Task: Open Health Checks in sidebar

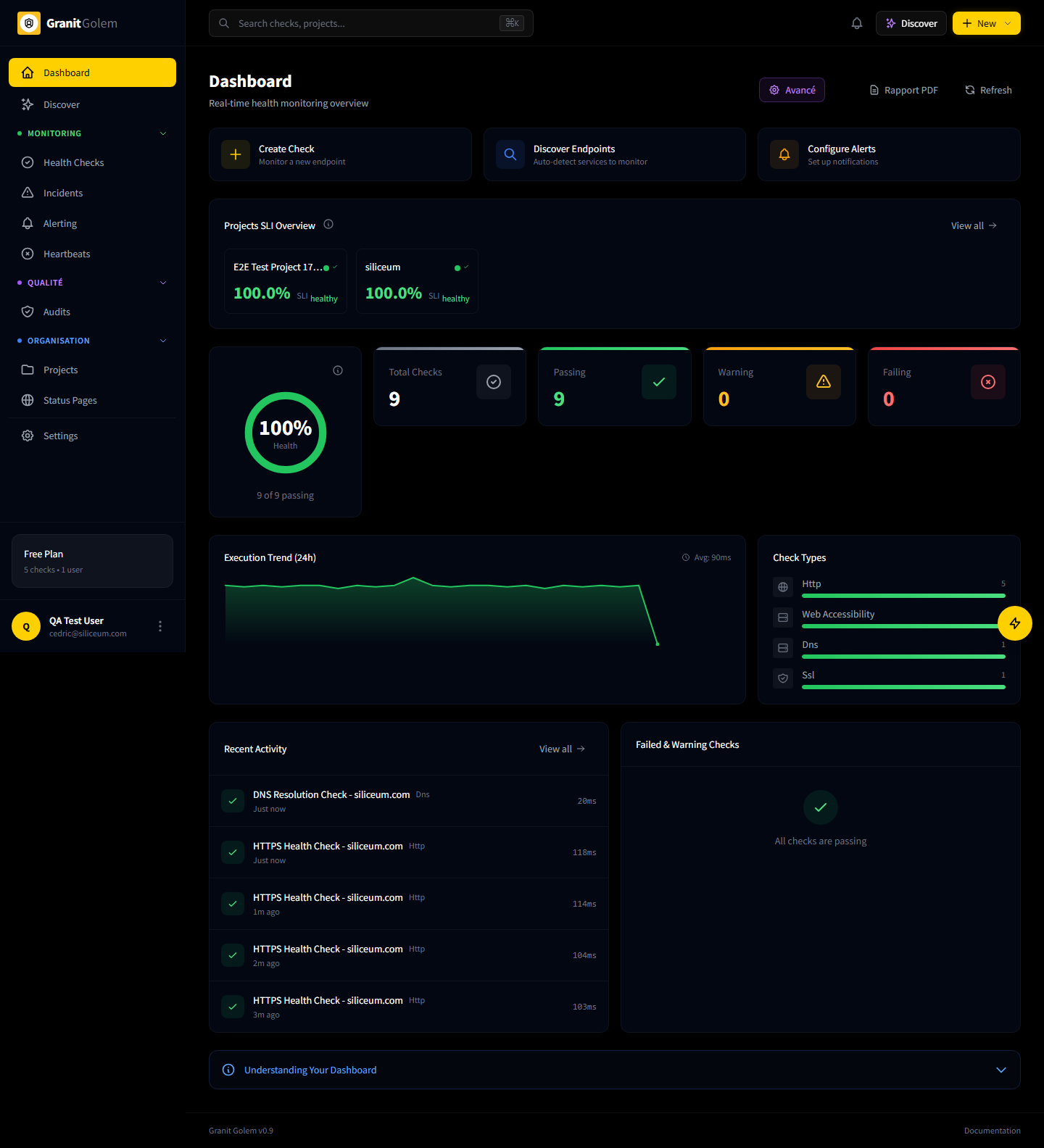Action: tap(92, 162)
